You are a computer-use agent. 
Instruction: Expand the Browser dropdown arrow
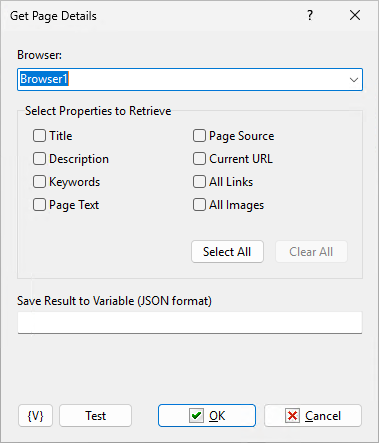click(x=353, y=80)
